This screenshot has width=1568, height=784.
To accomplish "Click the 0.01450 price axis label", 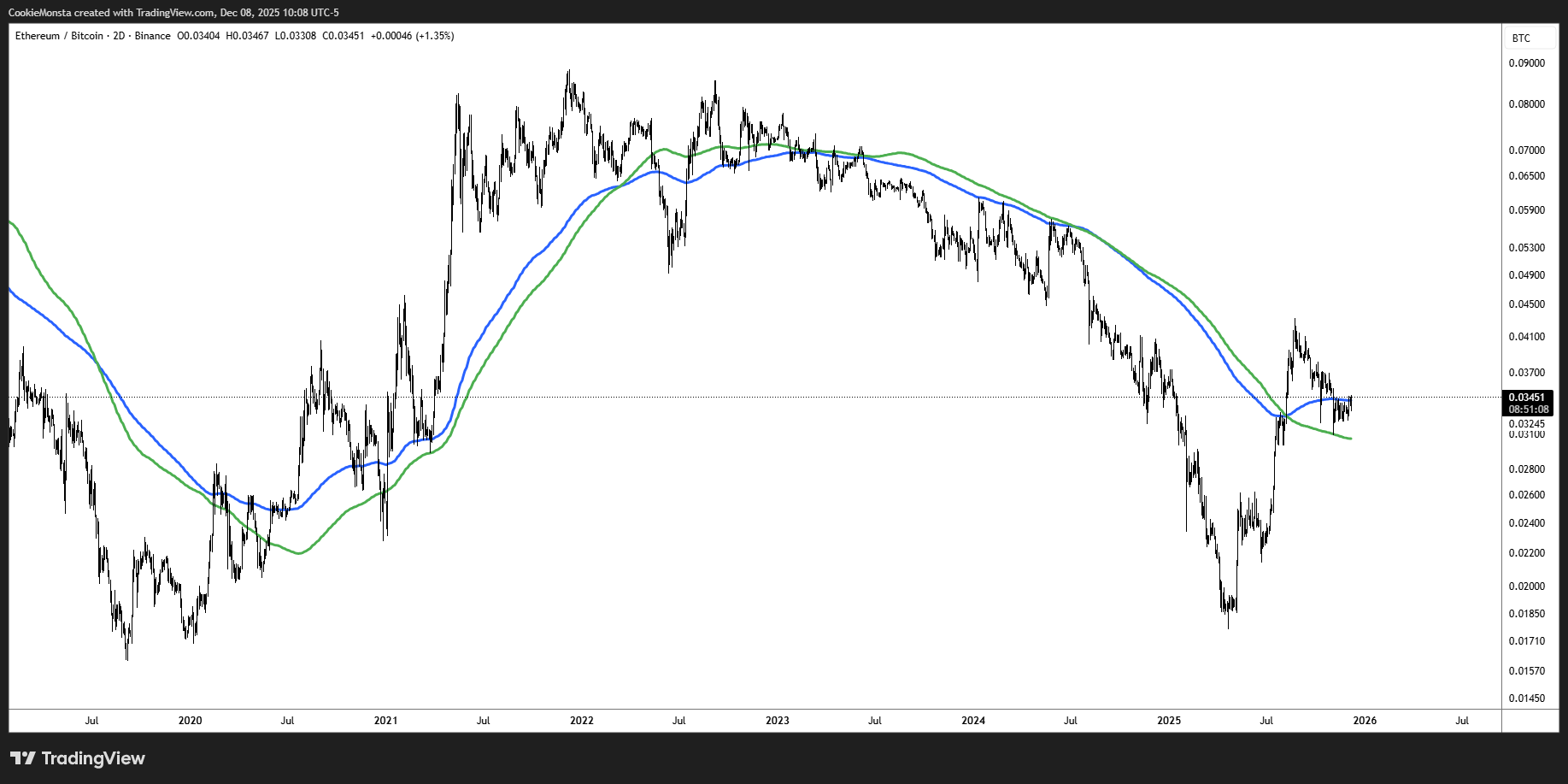I will pyautogui.click(x=1526, y=699).
